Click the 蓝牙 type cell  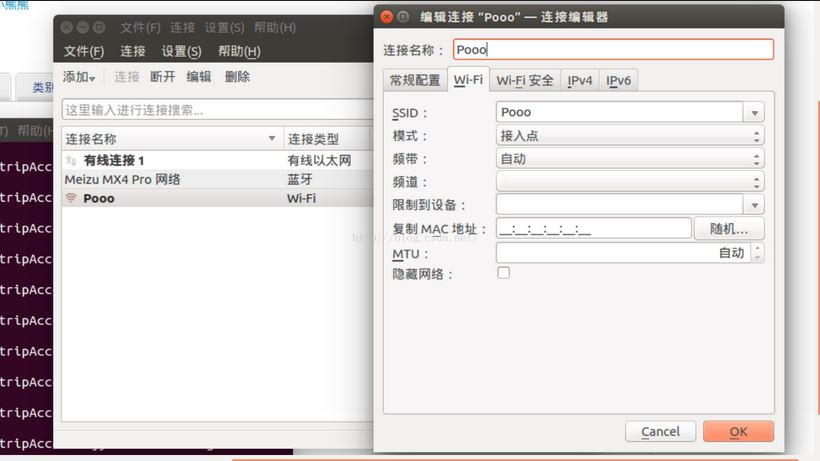[x=300, y=179]
